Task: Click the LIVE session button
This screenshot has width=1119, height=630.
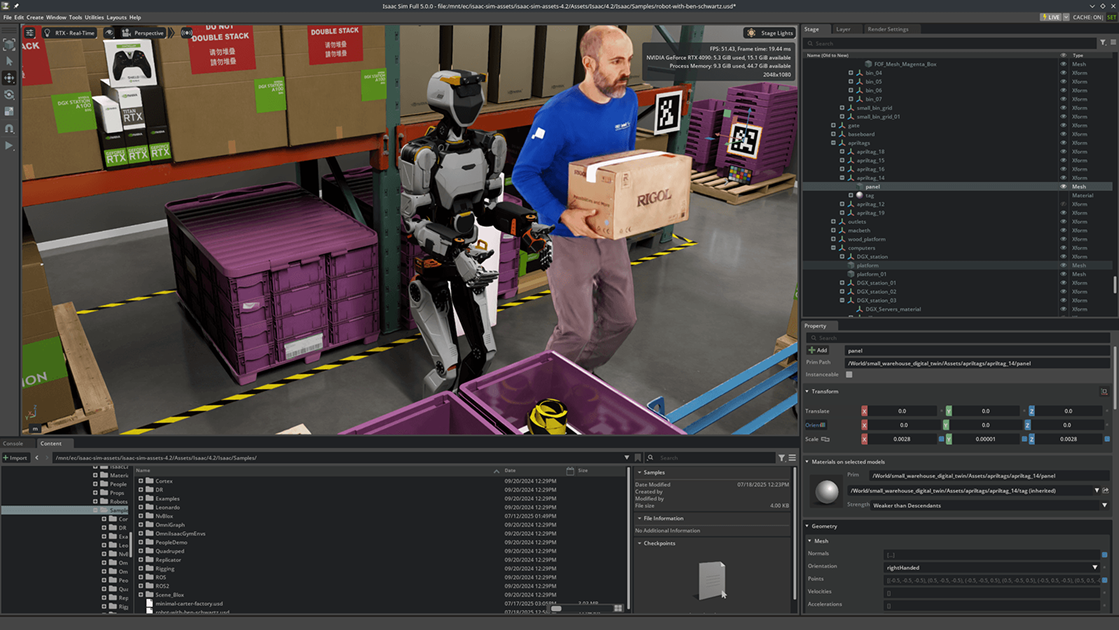Action: (1050, 17)
